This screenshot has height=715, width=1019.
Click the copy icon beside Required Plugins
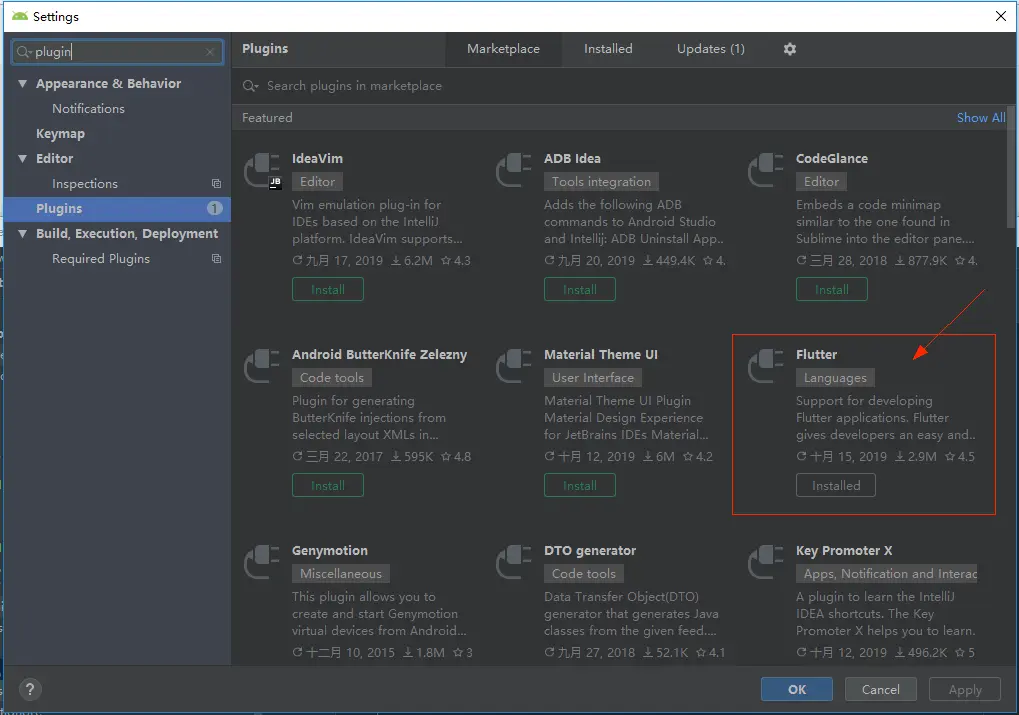tap(216, 259)
